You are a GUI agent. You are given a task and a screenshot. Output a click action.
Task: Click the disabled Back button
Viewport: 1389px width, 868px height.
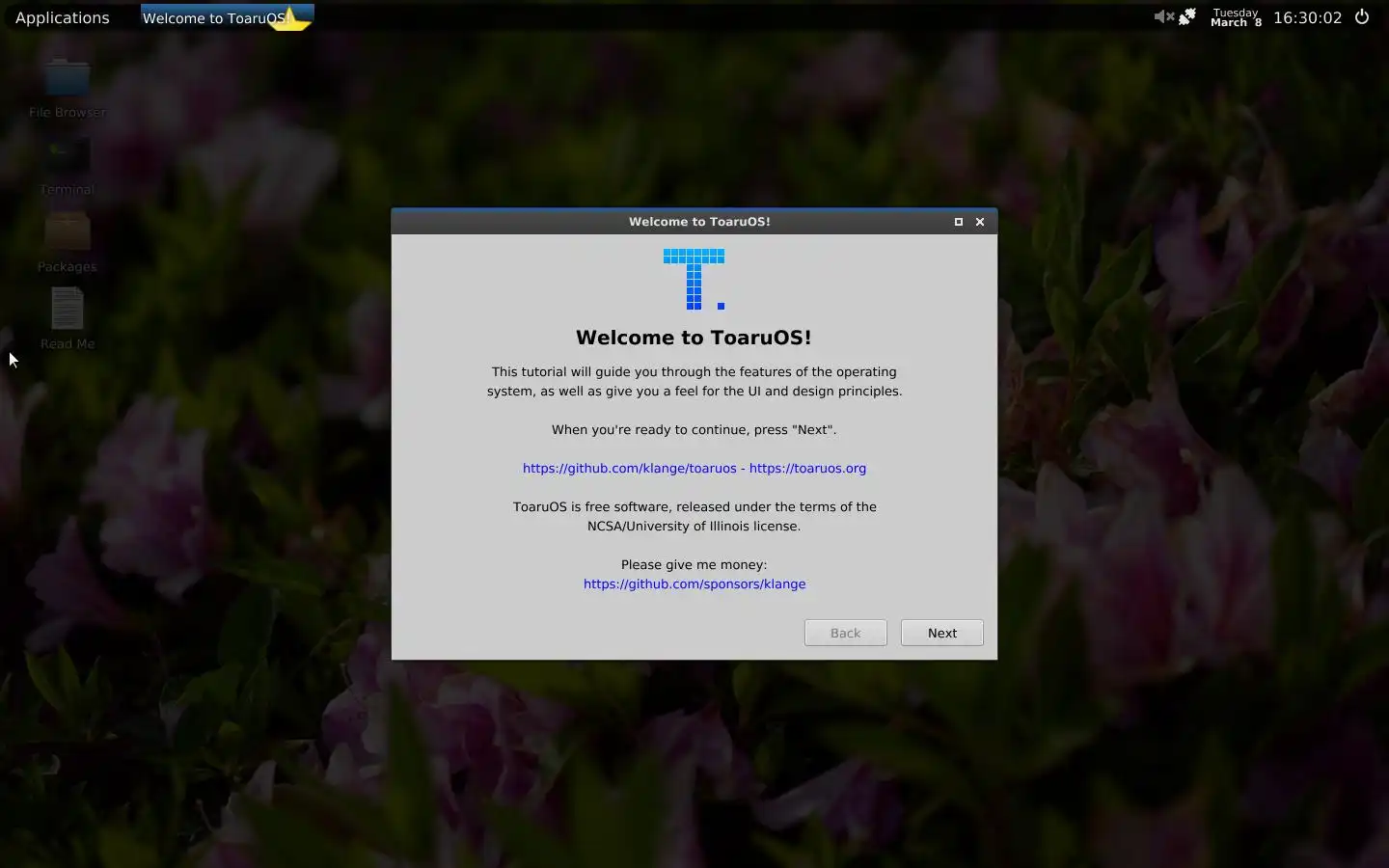[846, 633]
